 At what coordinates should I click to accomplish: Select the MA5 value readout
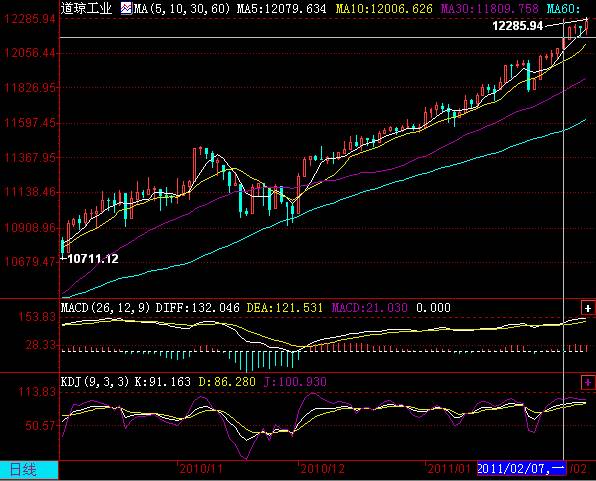pos(282,8)
